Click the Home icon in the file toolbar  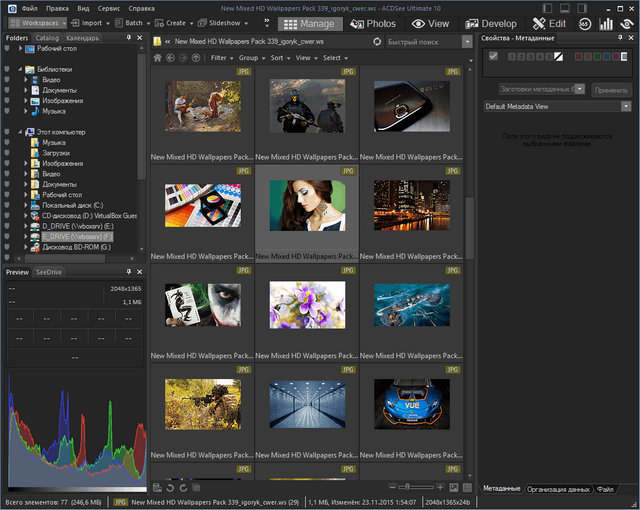click(x=156, y=58)
